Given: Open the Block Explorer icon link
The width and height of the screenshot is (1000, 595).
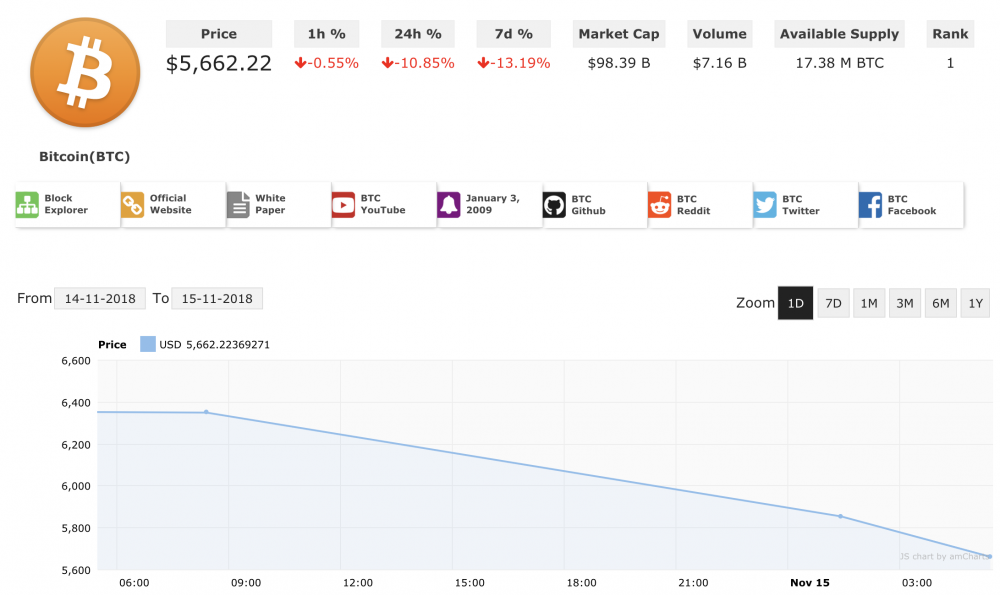Looking at the screenshot, I should (x=27, y=205).
